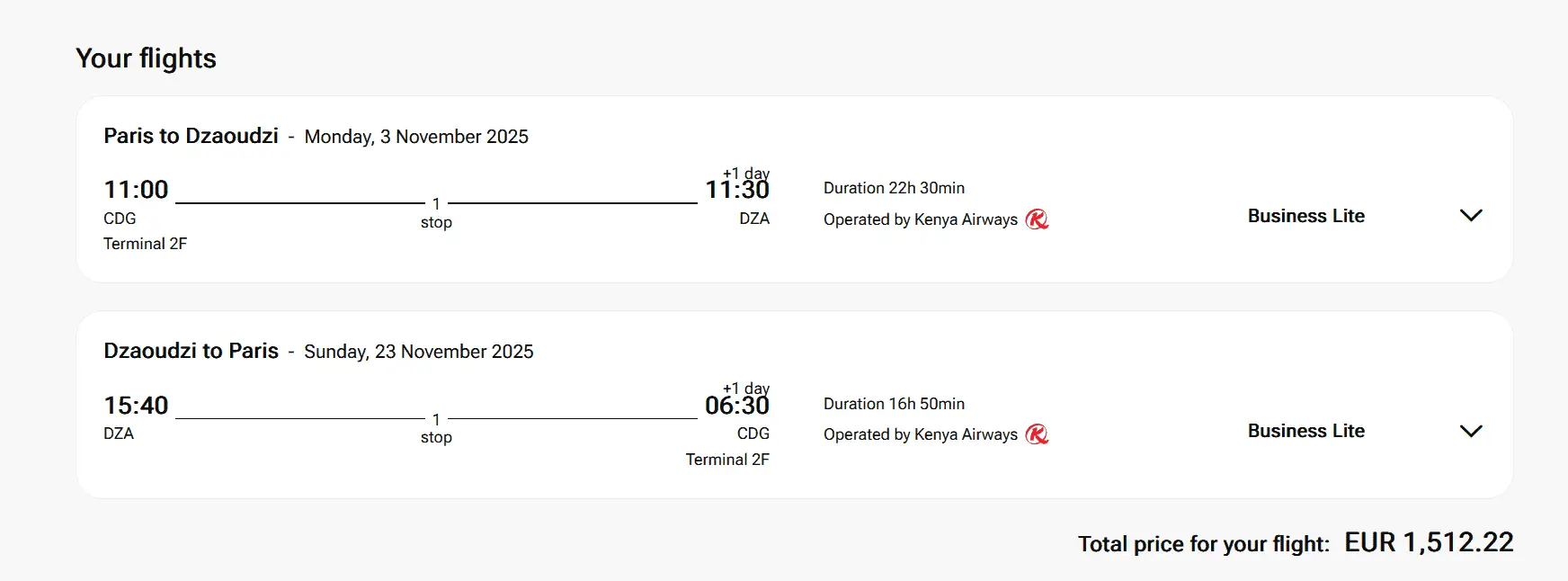Click the Your flights heading
The image size is (1568, 581).
[146, 58]
